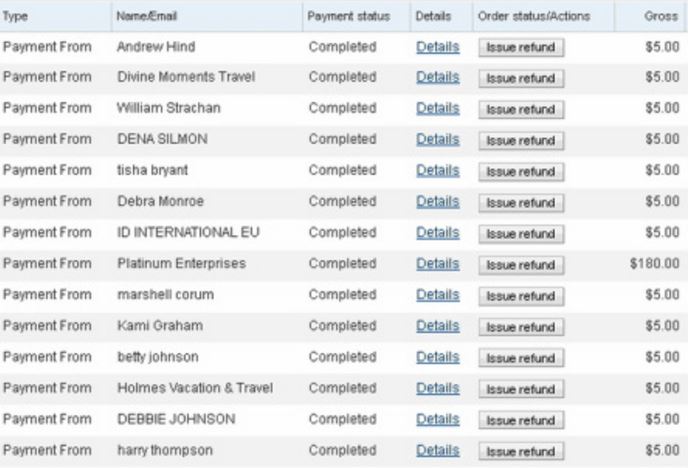This screenshot has height=468, width=689.
Task: Issue refund to Divine Moments Travel
Action: tap(521, 79)
